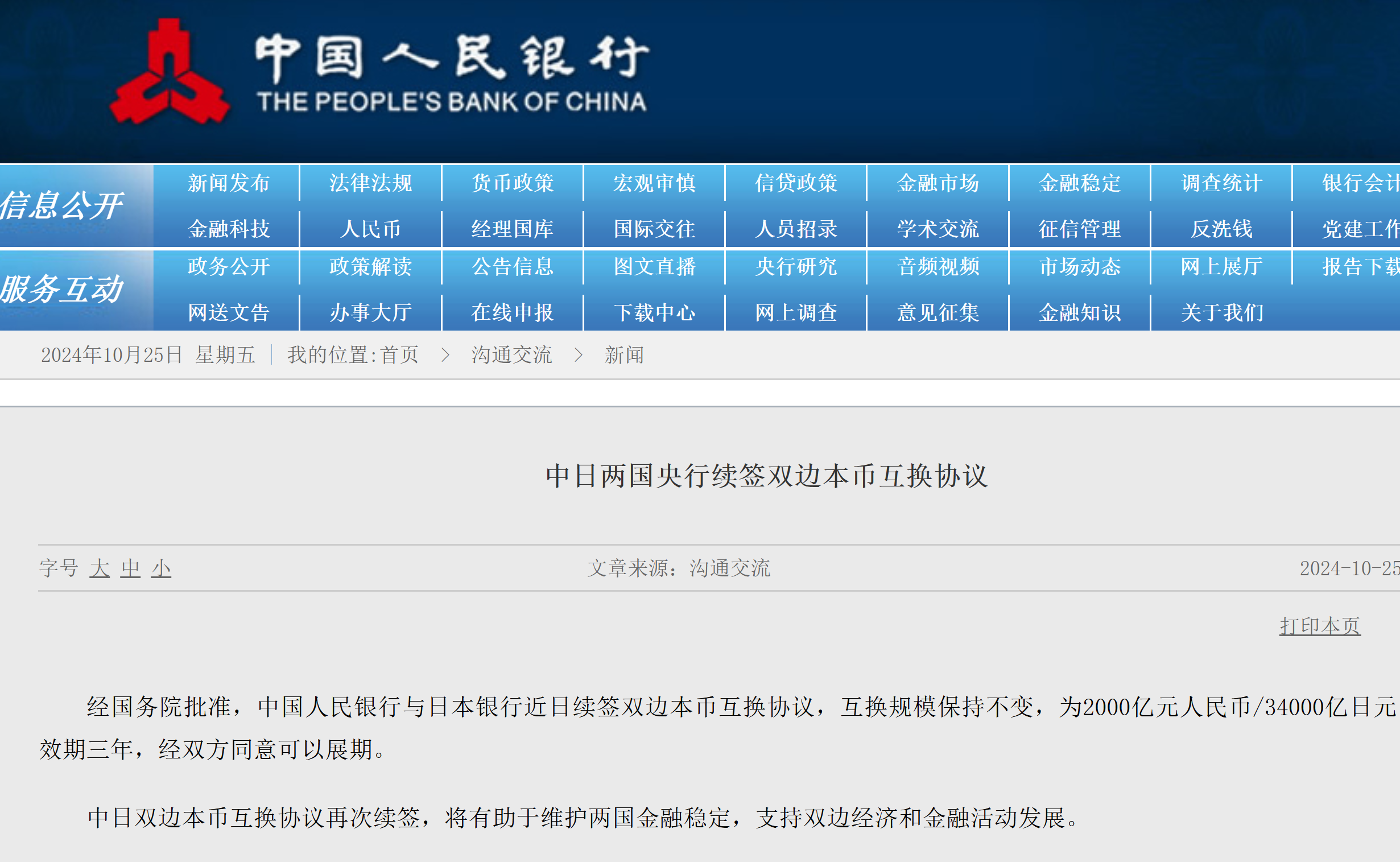Click the People's Bank of China red logo
The height and width of the screenshot is (862, 1400).
170,72
